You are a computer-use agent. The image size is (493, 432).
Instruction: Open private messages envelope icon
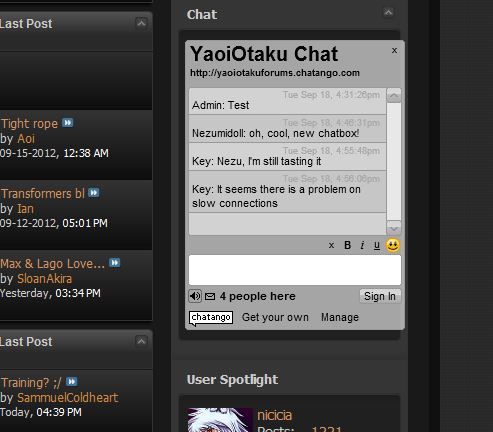click(210, 296)
